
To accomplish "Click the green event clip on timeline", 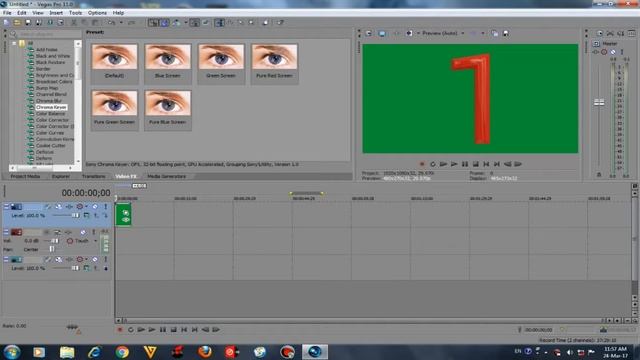I will 123,215.
